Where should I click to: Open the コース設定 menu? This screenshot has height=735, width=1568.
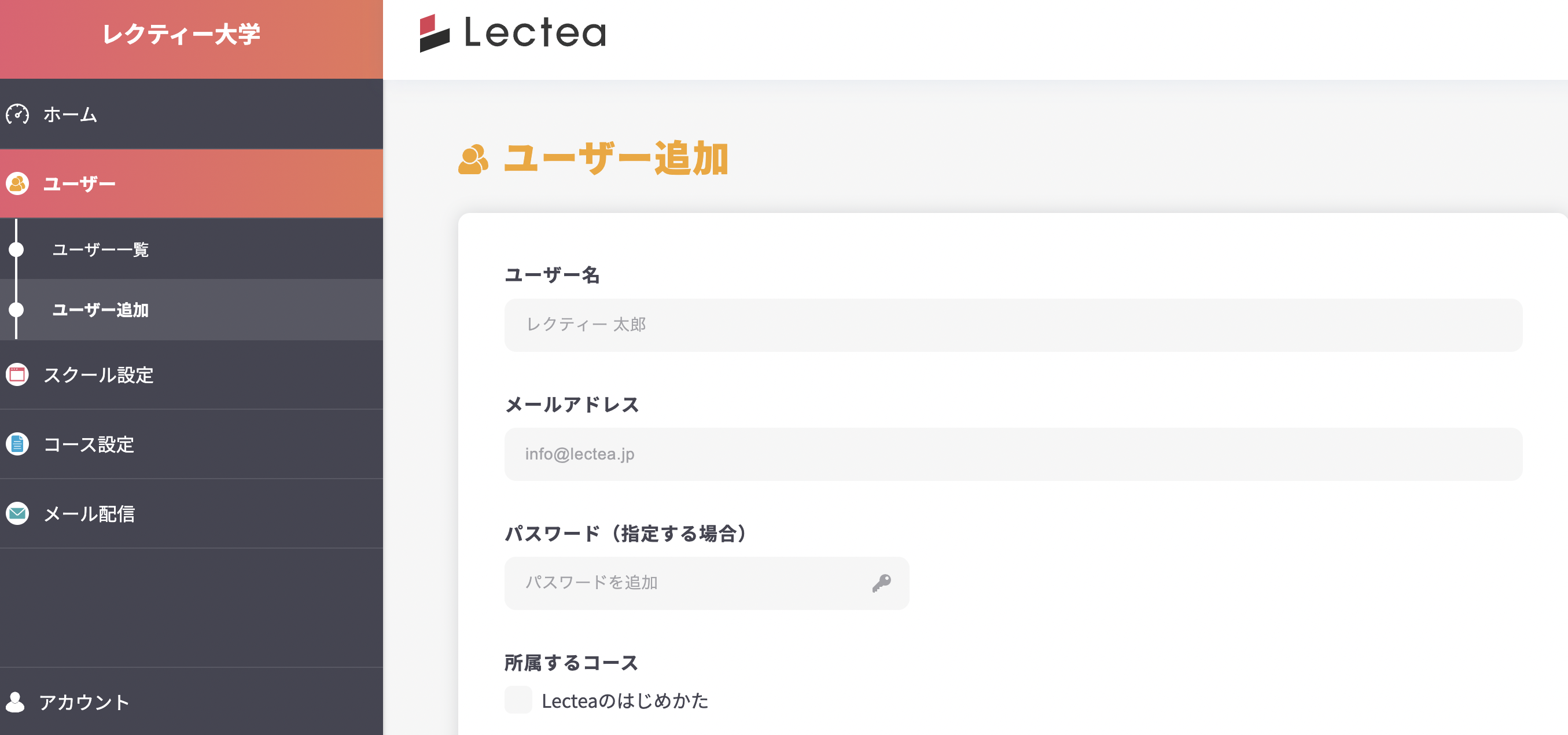[x=89, y=444]
